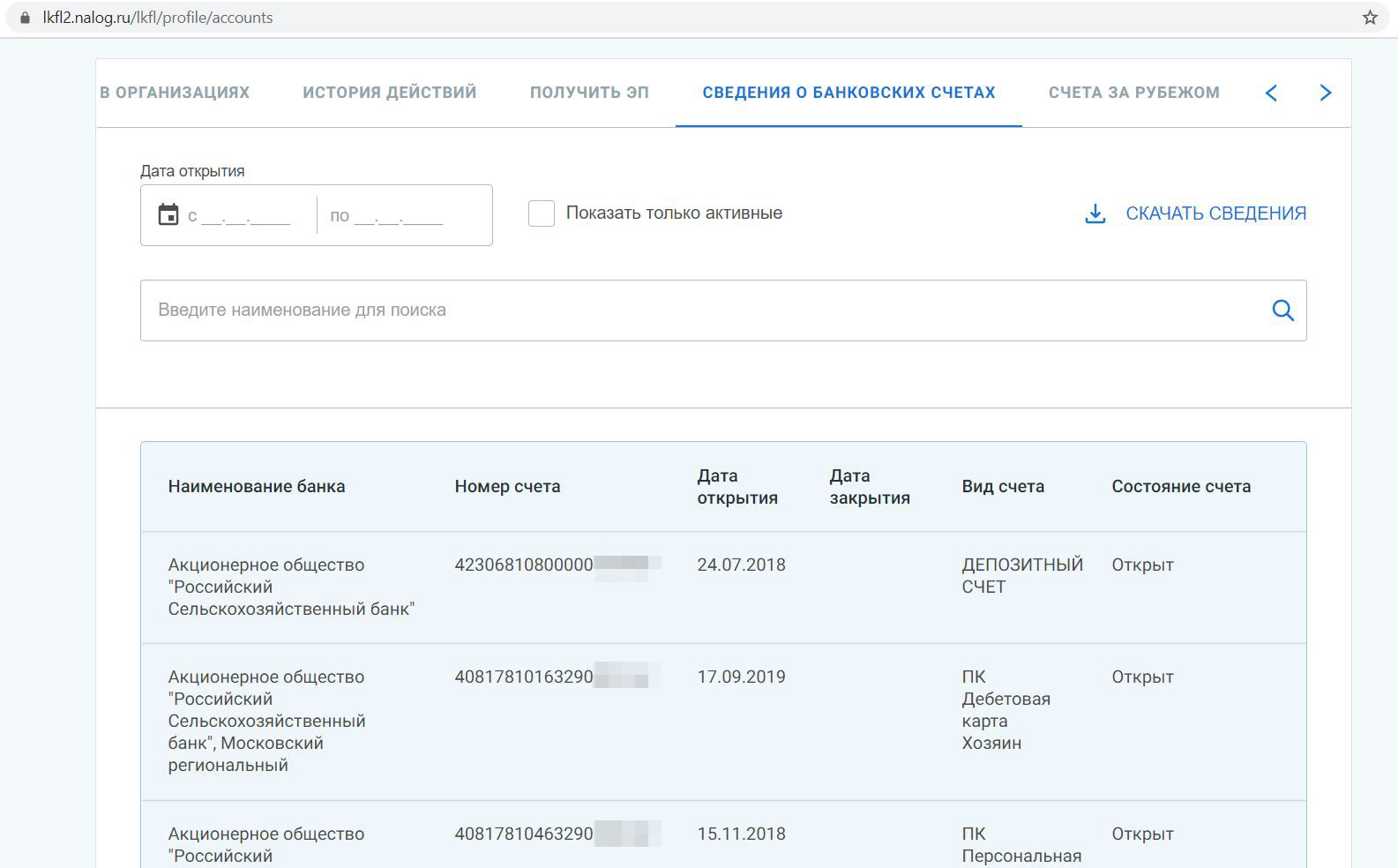Focus the end date 'по' field
This screenshot has height=868, width=1398.
(399, 216)
